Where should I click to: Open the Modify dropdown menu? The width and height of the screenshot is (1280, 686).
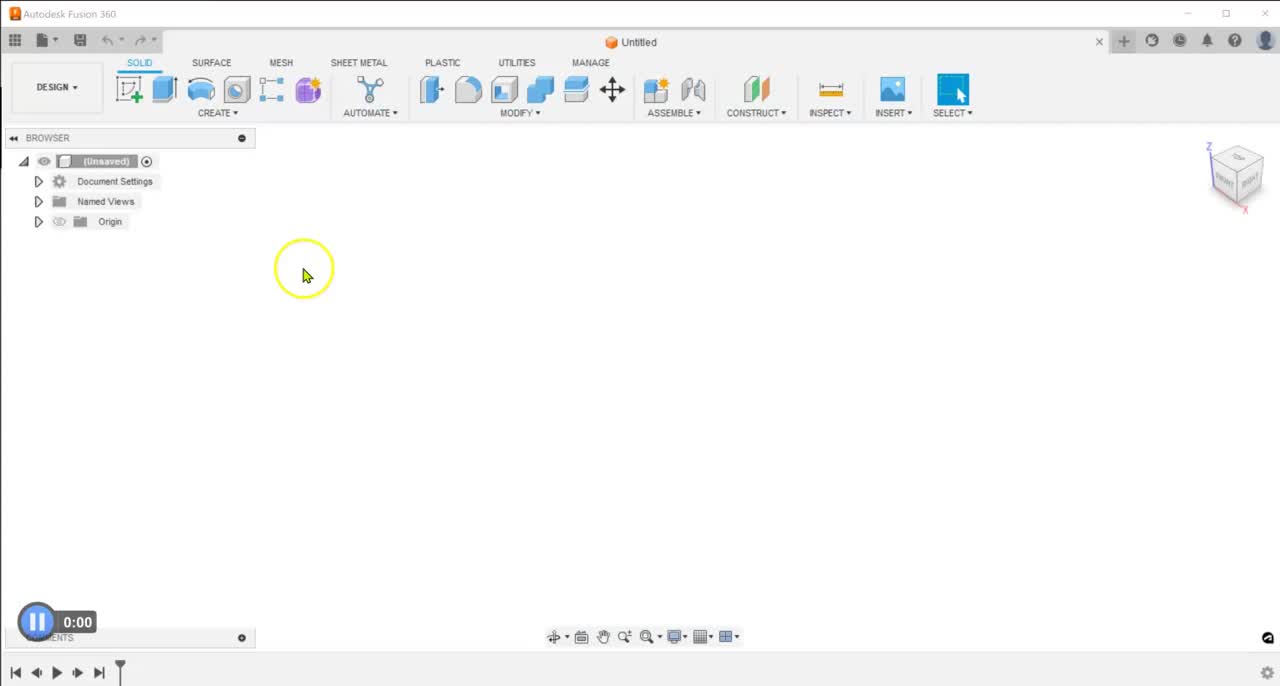click(520, 113)
